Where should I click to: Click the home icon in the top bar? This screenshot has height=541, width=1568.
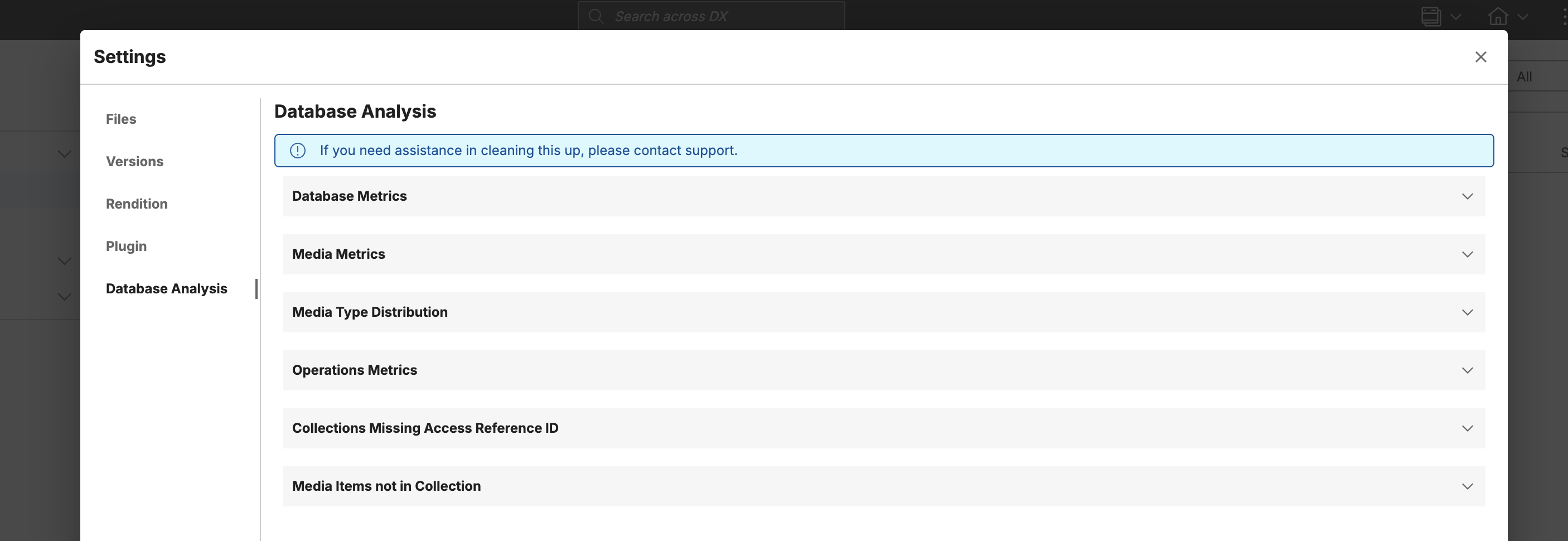[1499, 16]
